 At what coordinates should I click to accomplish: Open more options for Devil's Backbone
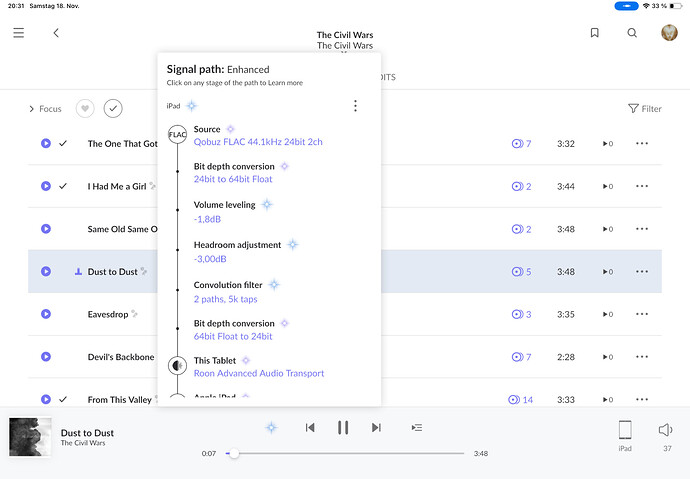coord(642,357)
